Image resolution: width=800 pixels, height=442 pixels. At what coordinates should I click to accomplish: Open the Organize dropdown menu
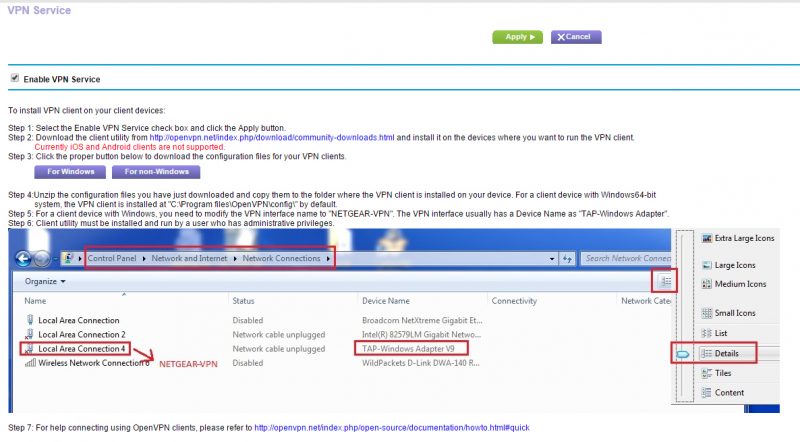tap(45, 282)
